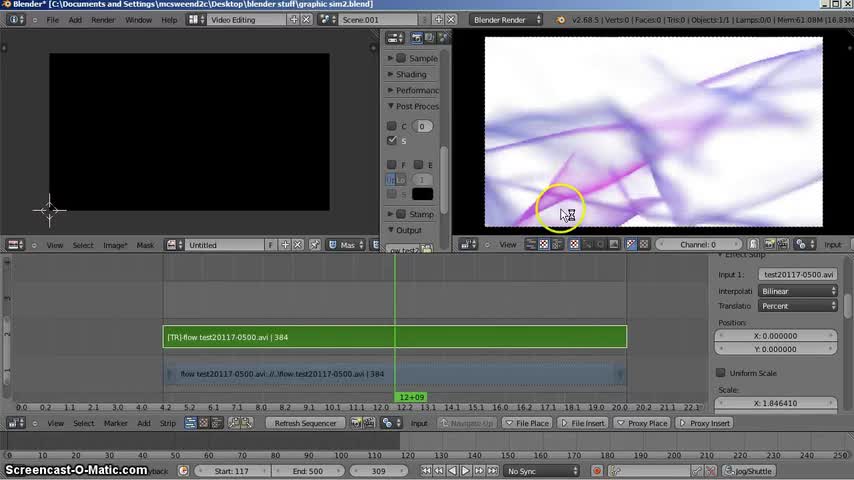Toggle the E Edge checkbox
Viewport: 854px width, 480px height.
point(418,165)
